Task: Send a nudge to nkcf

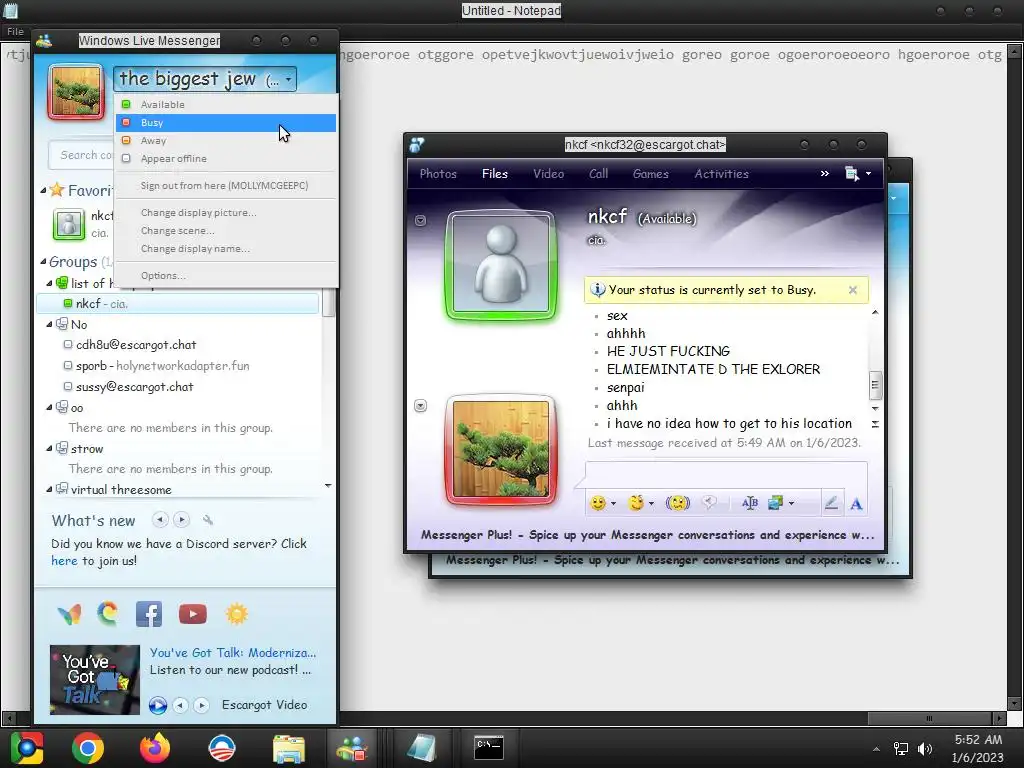Action: click(677, 503)
